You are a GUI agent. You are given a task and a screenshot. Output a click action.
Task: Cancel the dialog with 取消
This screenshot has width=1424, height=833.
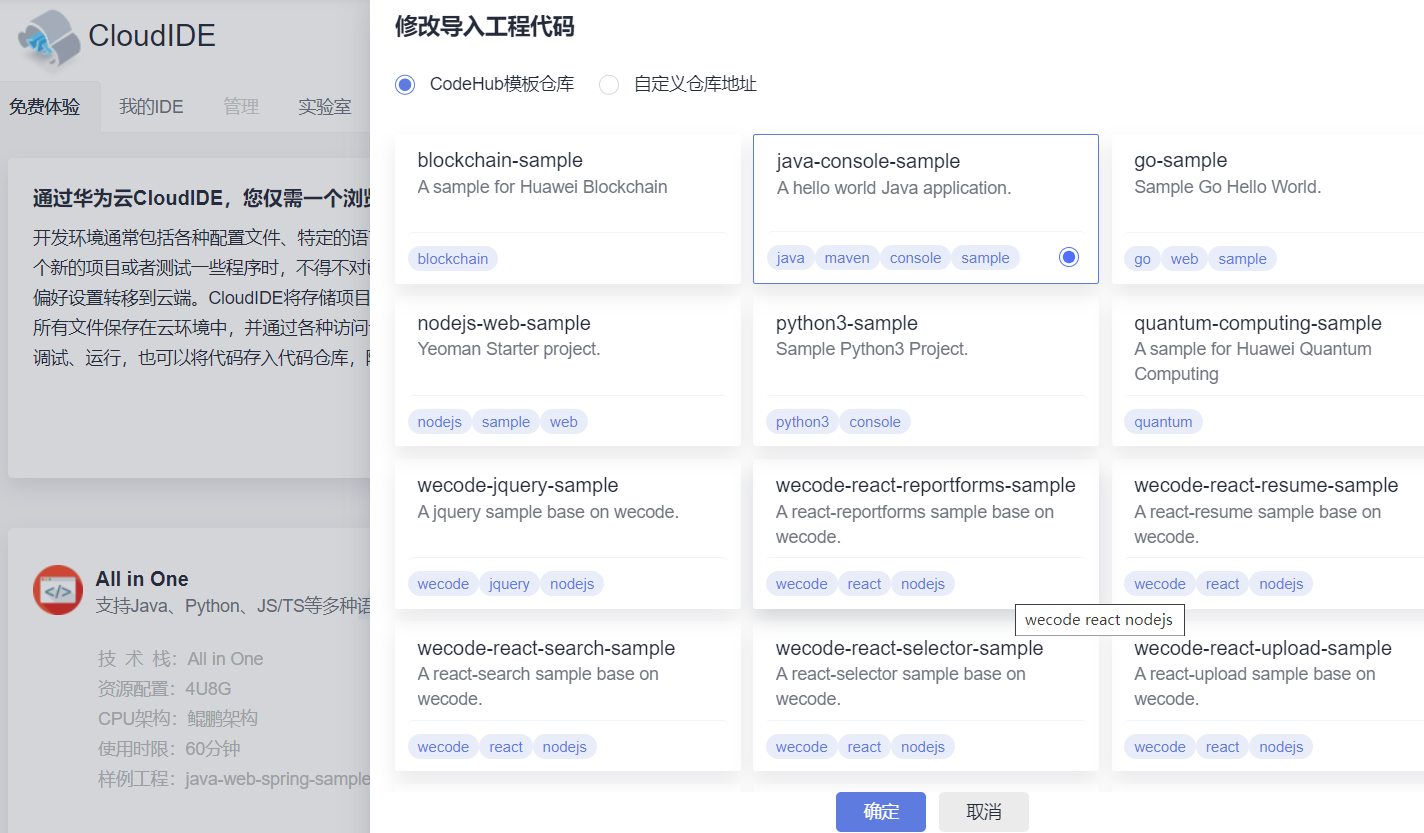[984, 812]
